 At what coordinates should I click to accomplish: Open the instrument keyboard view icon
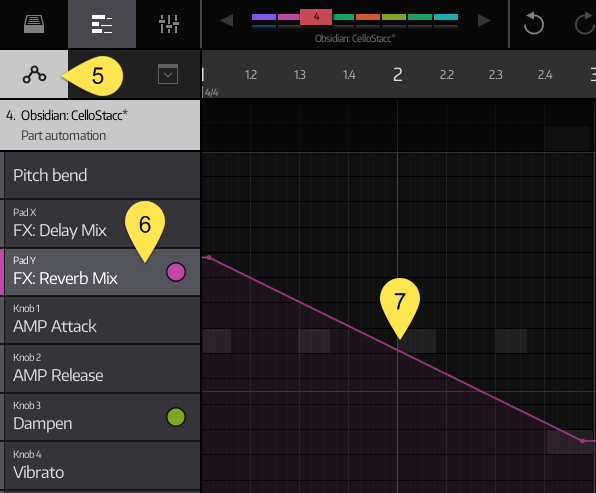(x=34, y=24)
